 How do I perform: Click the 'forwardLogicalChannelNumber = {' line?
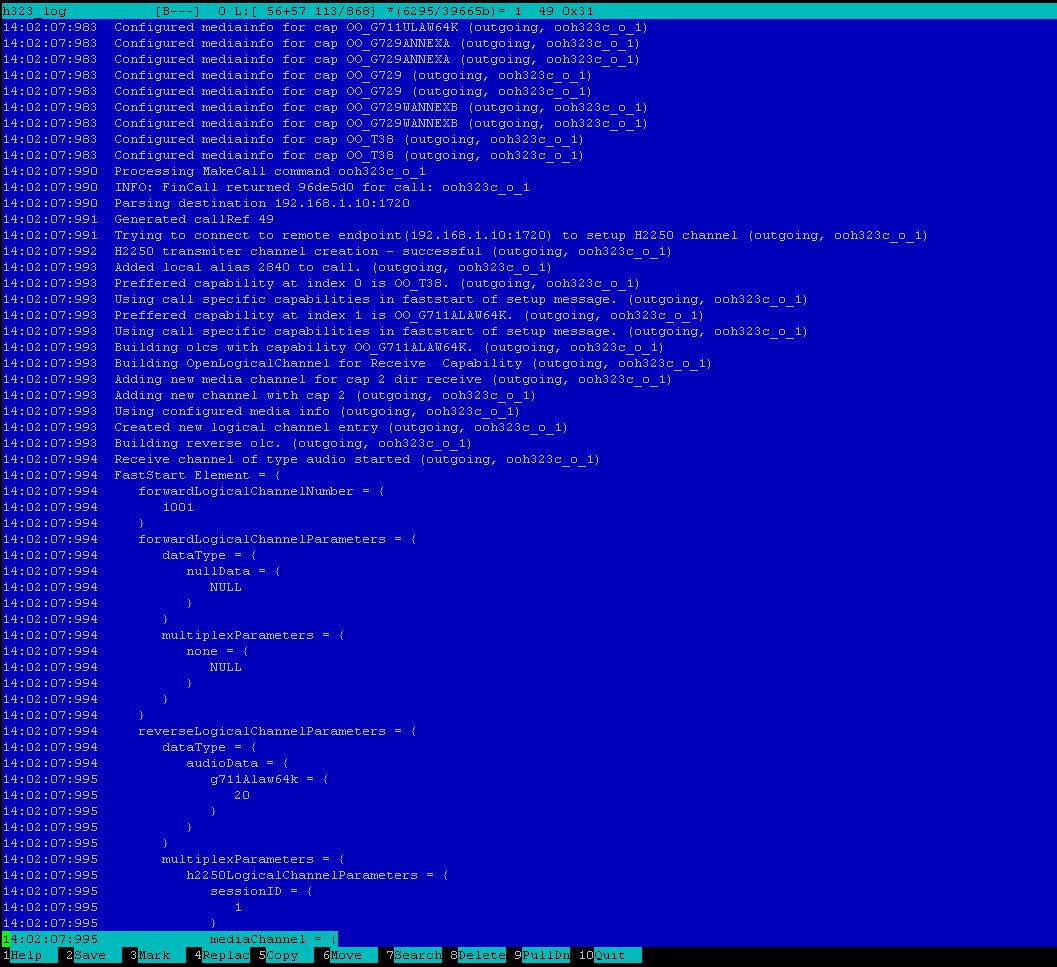pos(261,491)
